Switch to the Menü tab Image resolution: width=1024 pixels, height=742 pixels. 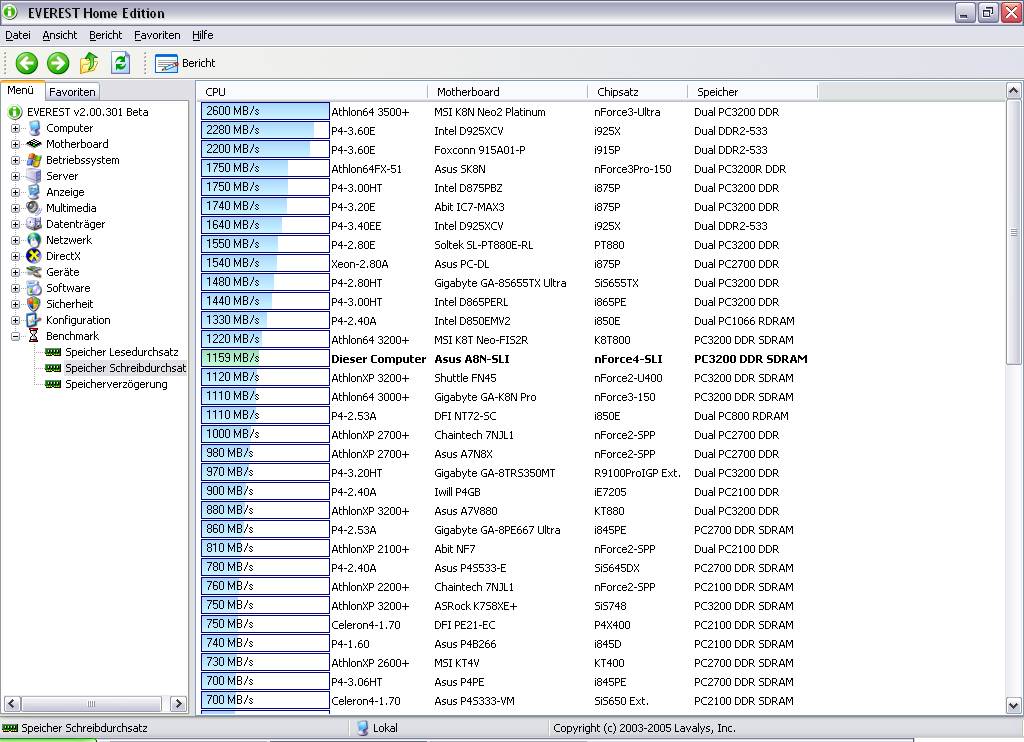tap(21, 90)
